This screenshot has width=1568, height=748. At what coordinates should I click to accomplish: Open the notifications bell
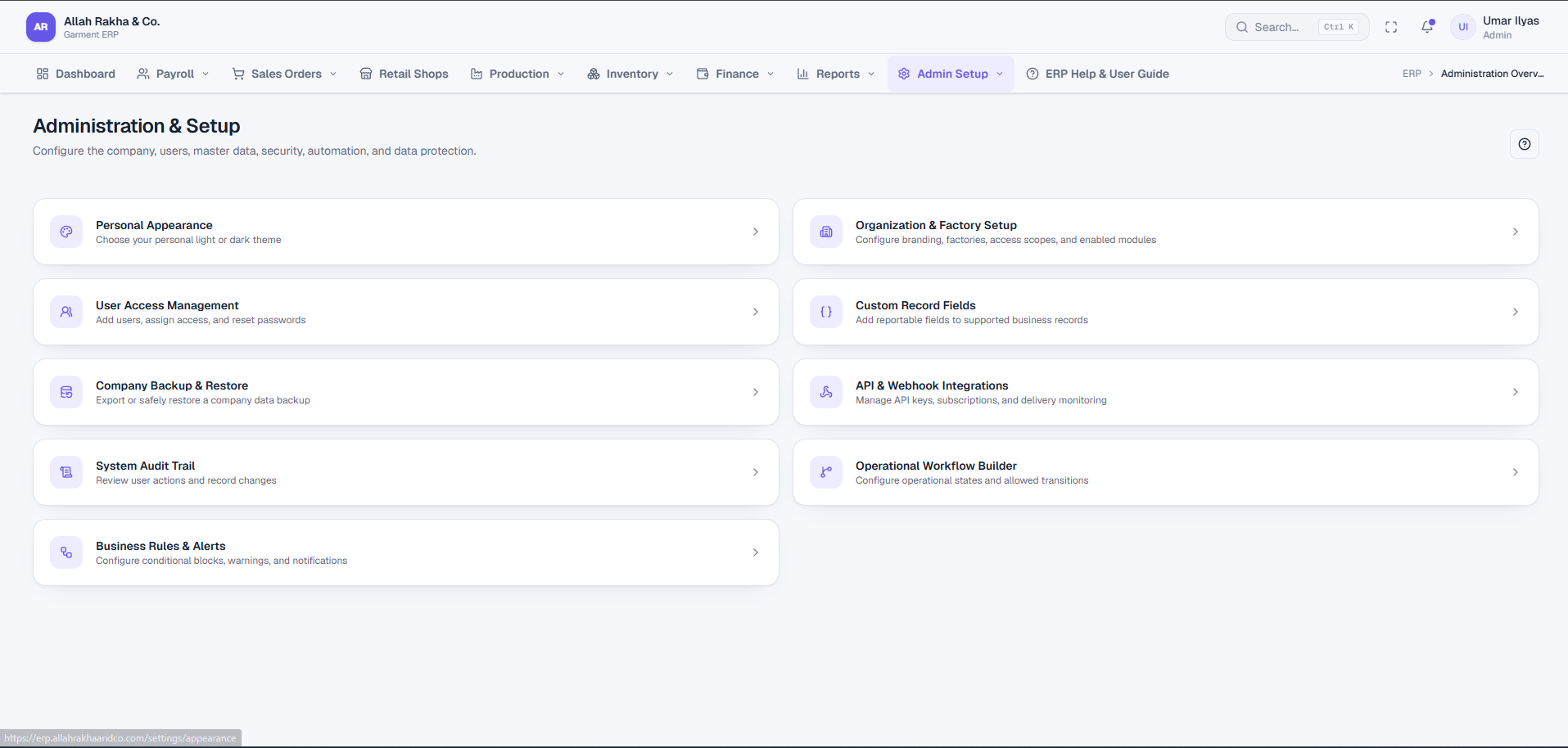tap(1427, 27)
